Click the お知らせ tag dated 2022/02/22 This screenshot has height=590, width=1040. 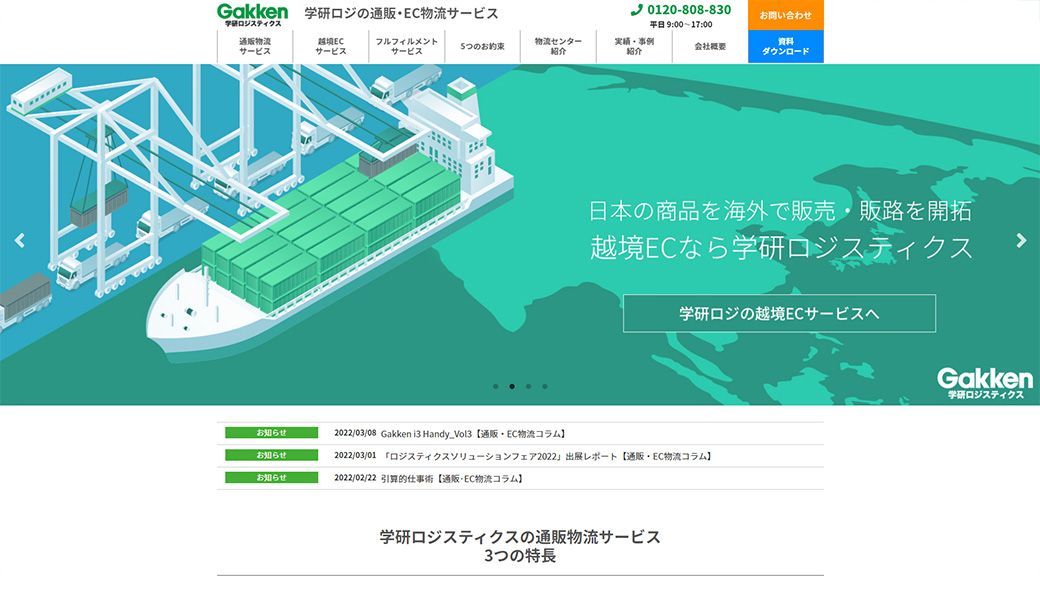click(271, 477)
